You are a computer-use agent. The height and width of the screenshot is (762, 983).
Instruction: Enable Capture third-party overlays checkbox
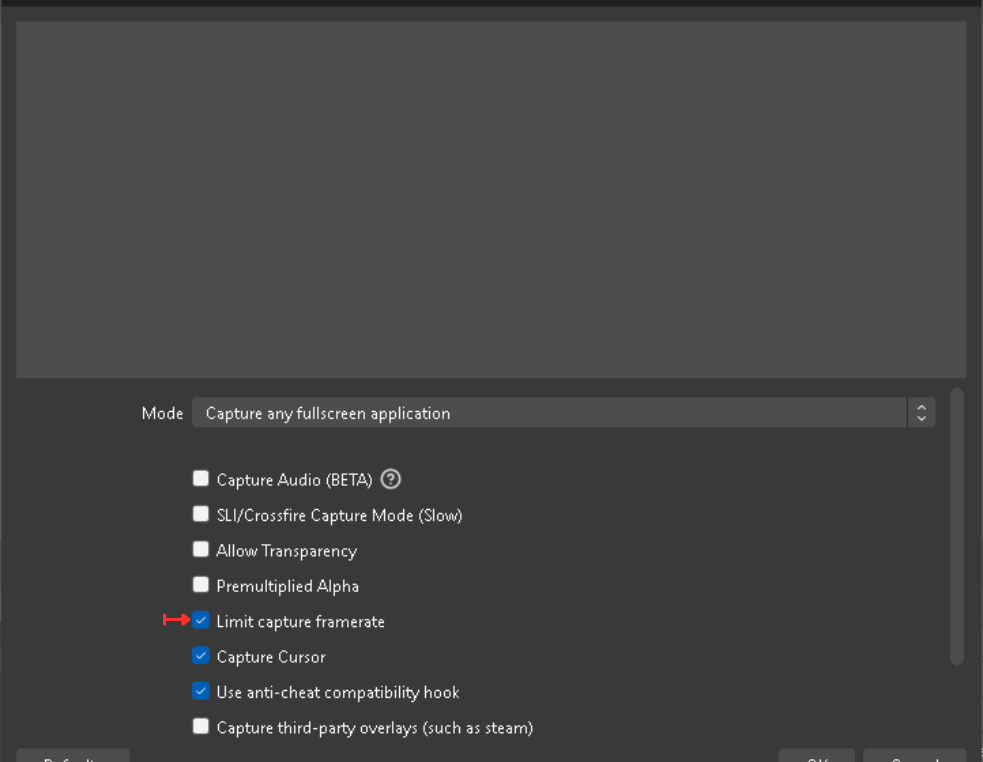[x=201, y=726]
